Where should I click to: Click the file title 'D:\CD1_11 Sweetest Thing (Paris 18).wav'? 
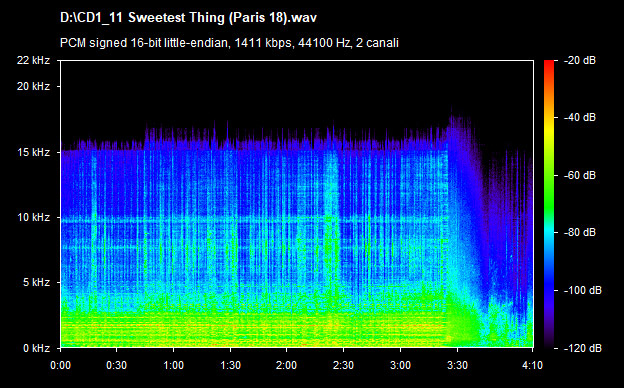point(188,18)
